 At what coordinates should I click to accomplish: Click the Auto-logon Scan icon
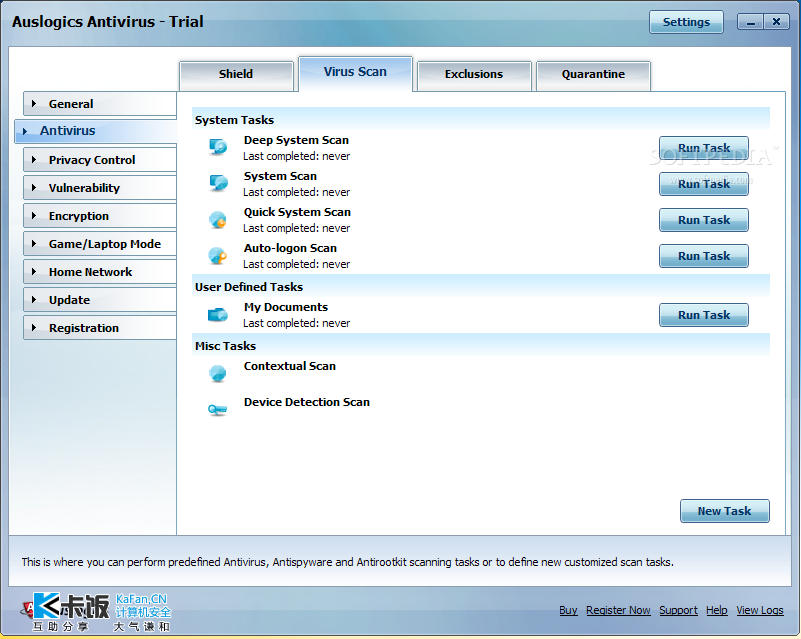tap(218, 255)
